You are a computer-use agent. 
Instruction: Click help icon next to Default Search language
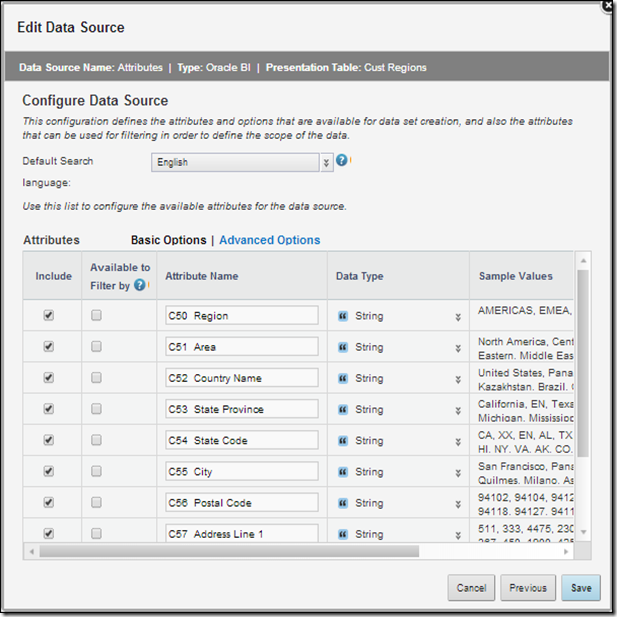pos(342,160)
